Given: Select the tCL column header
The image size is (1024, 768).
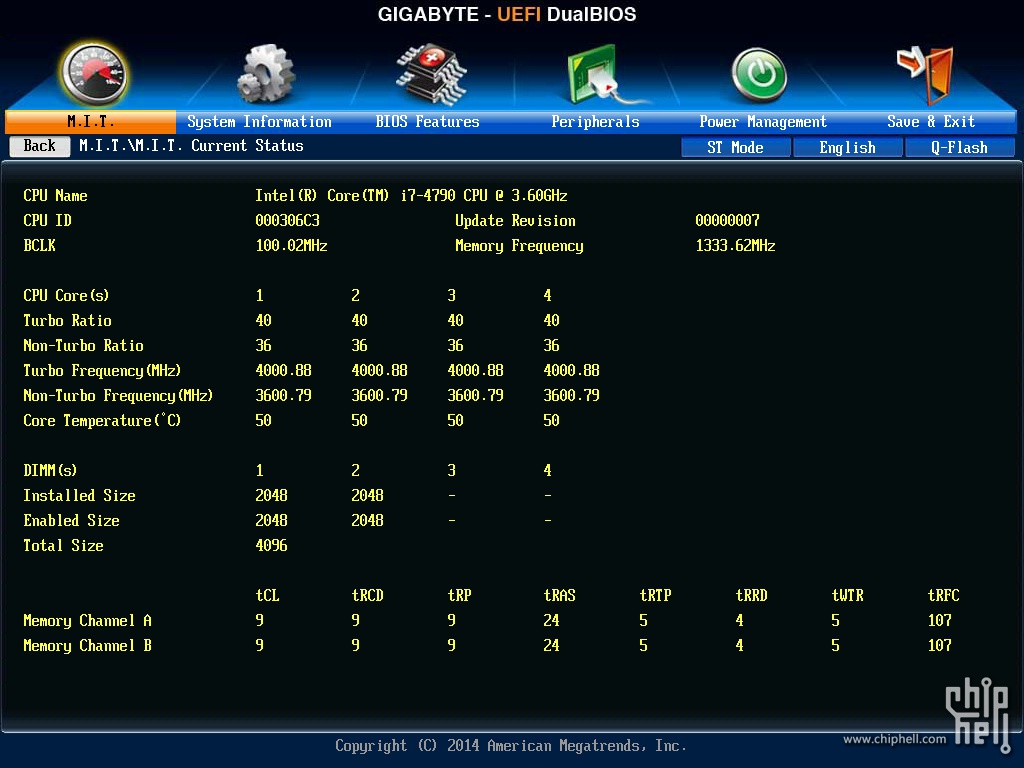Looking at the screenshot, I should (267, 596).
